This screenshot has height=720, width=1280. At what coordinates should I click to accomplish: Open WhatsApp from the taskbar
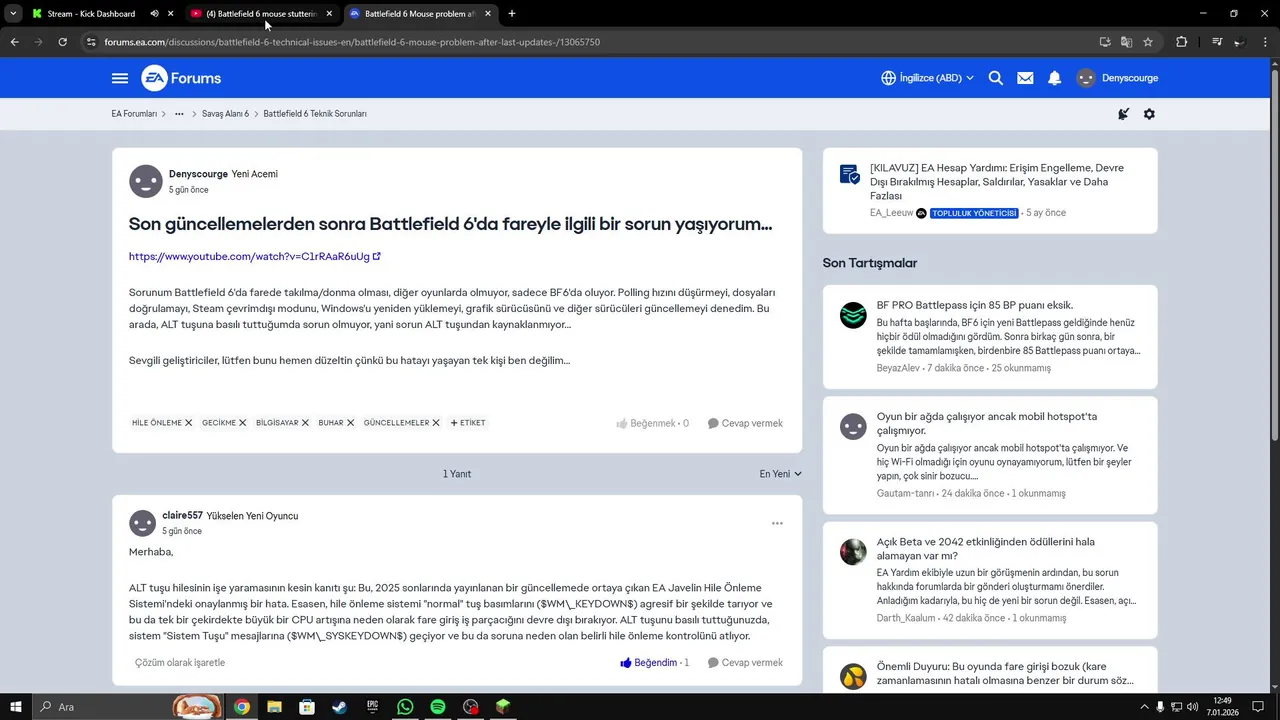click(x=405, y=707)
